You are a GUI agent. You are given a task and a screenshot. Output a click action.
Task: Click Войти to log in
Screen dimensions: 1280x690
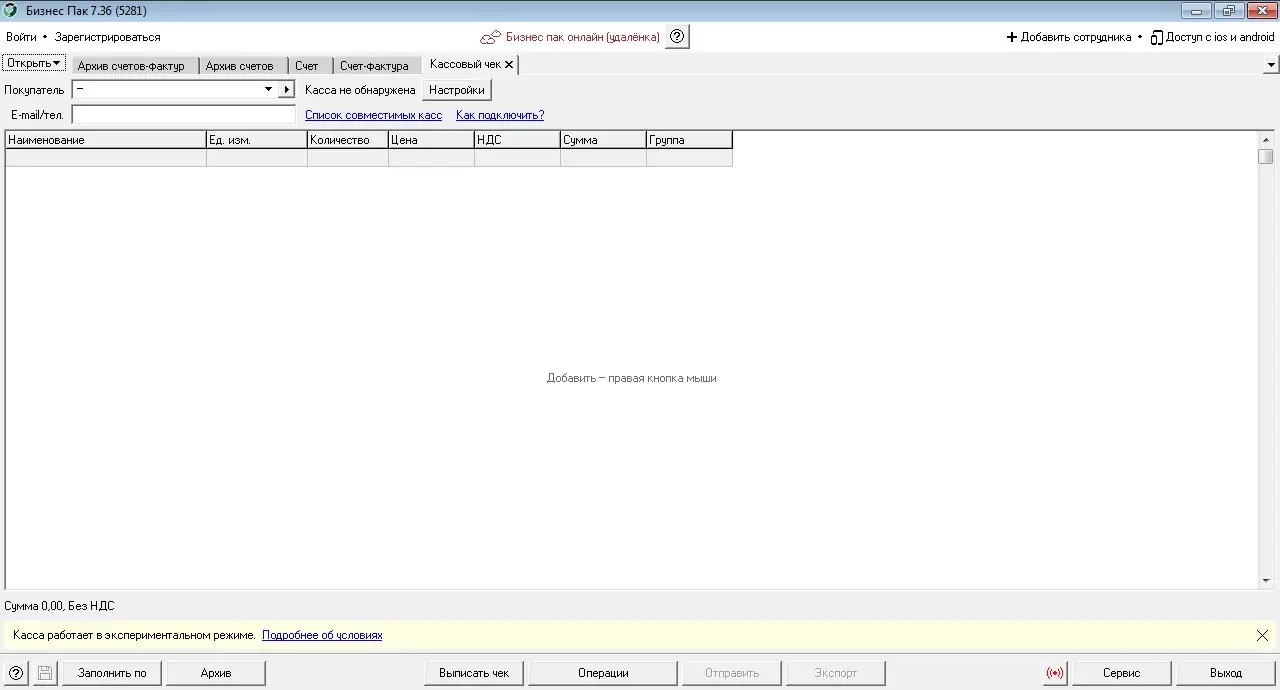(21, 37)
